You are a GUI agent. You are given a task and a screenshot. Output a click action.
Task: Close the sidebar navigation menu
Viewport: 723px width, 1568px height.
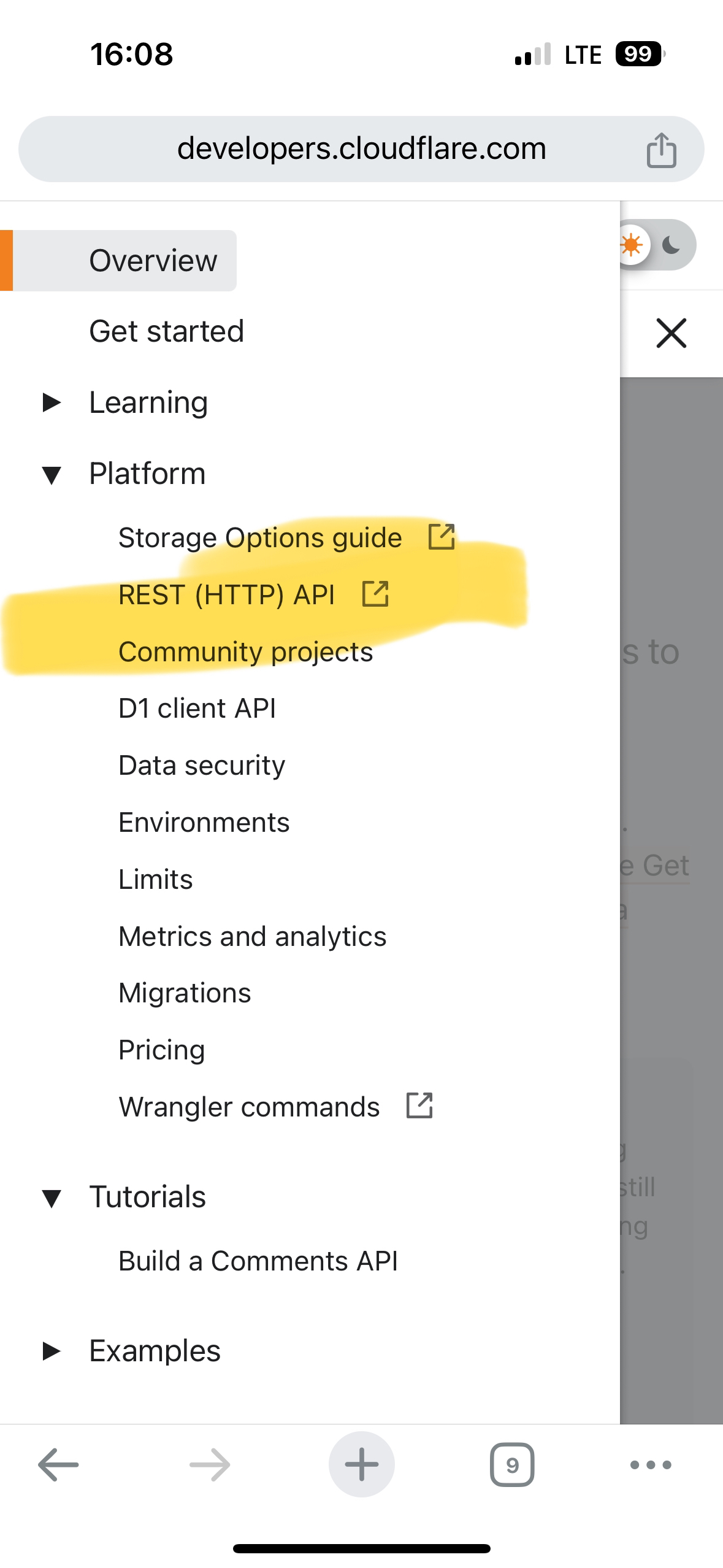tap(671, 333)
